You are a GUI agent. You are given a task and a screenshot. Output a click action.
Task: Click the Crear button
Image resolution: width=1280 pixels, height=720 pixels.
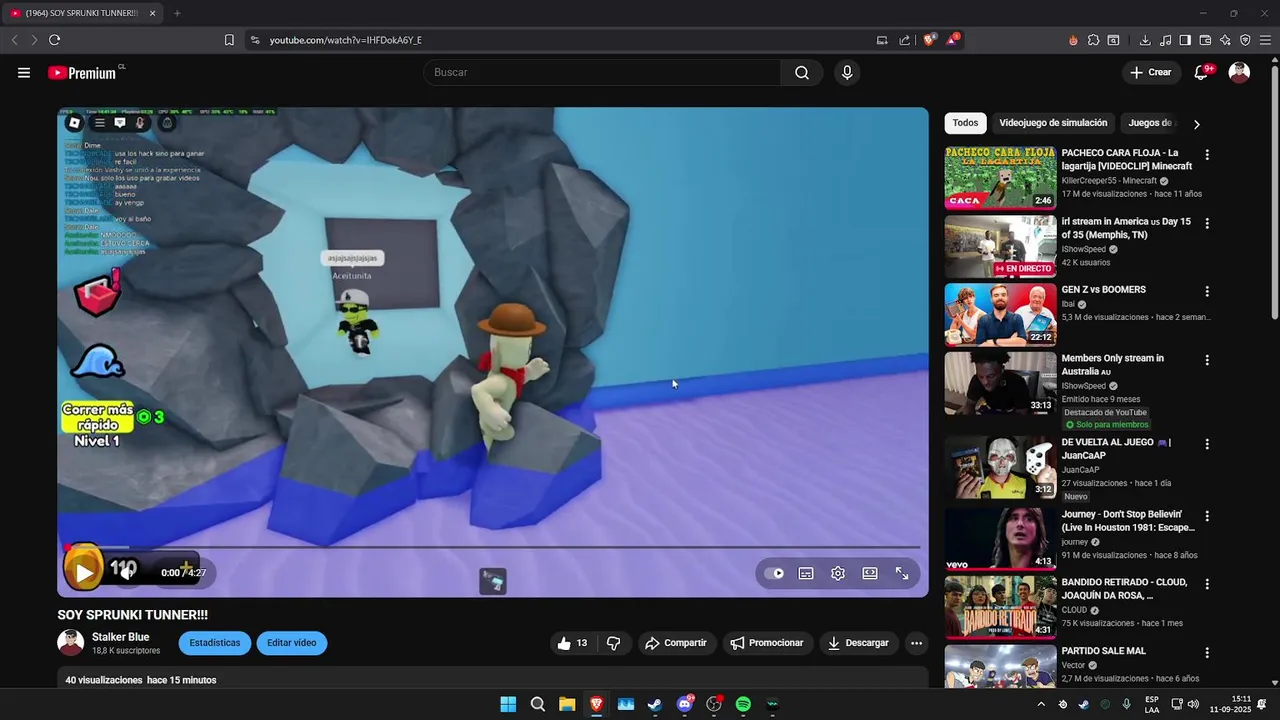coord(1150,72)
